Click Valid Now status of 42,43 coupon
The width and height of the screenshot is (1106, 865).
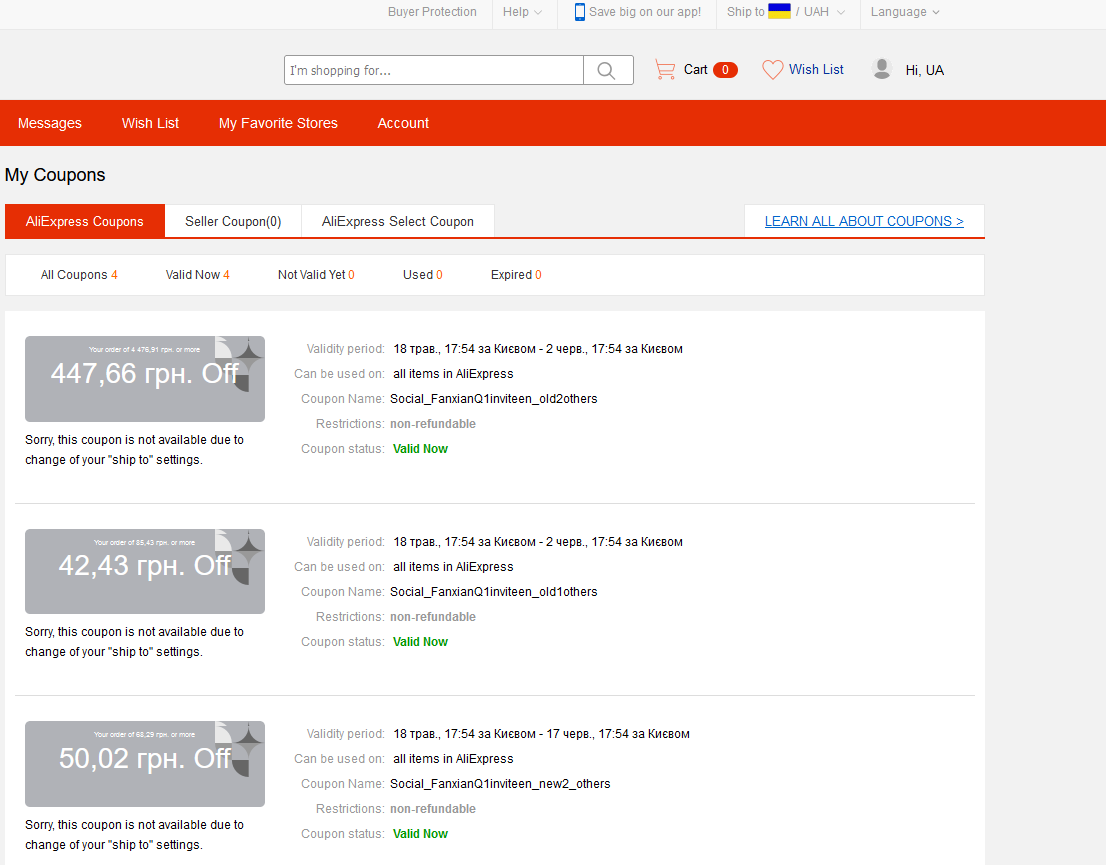pyautogui.click(x=420, y=641)
